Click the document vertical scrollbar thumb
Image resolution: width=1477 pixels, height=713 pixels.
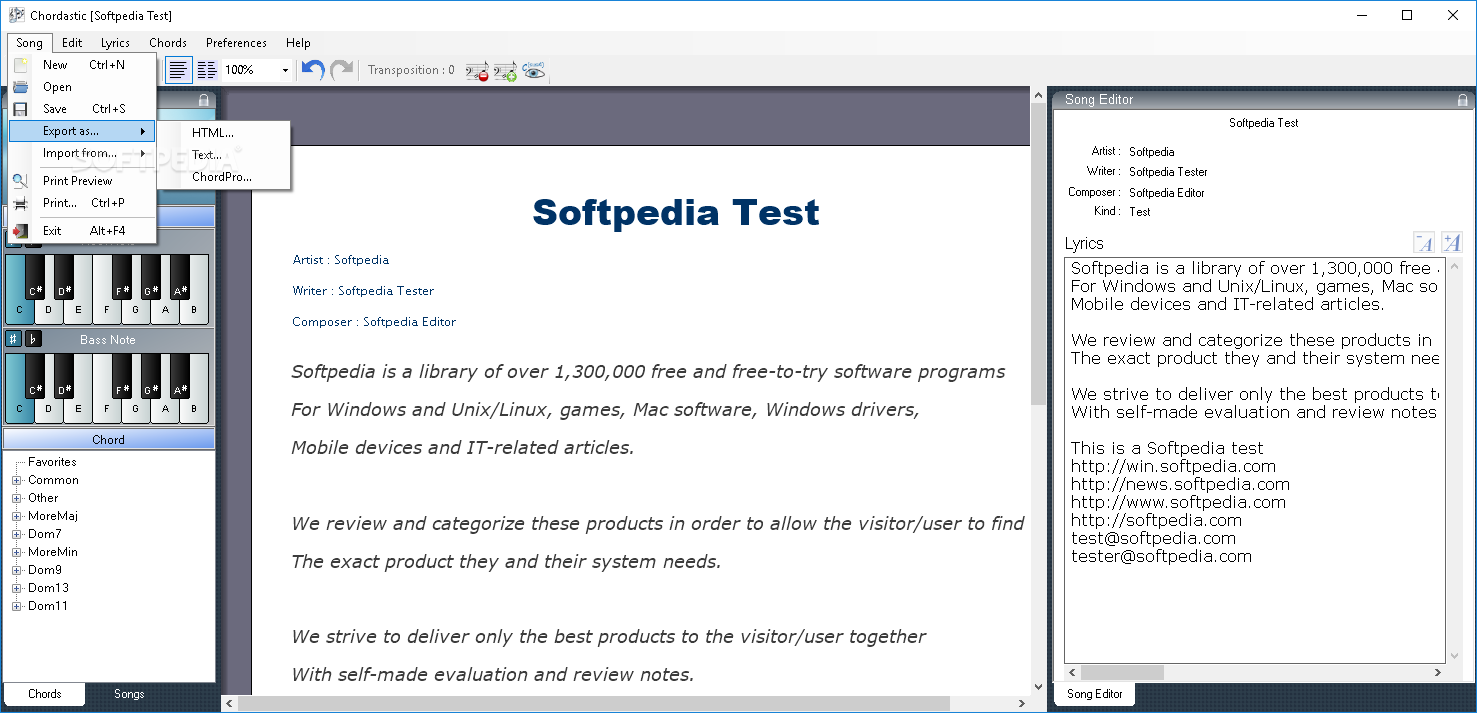pyautogui.click(x=1038, y=254)
